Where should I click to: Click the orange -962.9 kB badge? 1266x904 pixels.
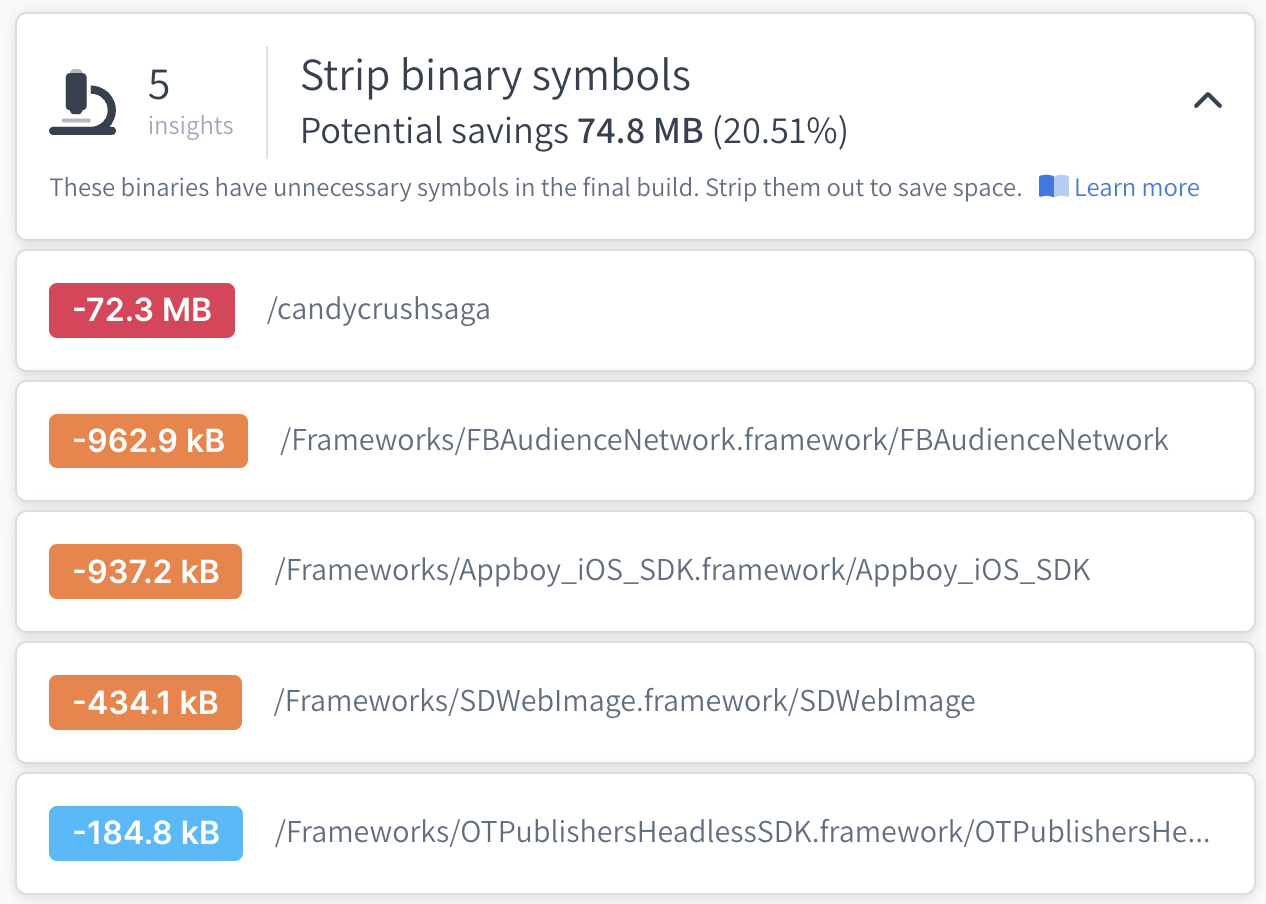148,440
